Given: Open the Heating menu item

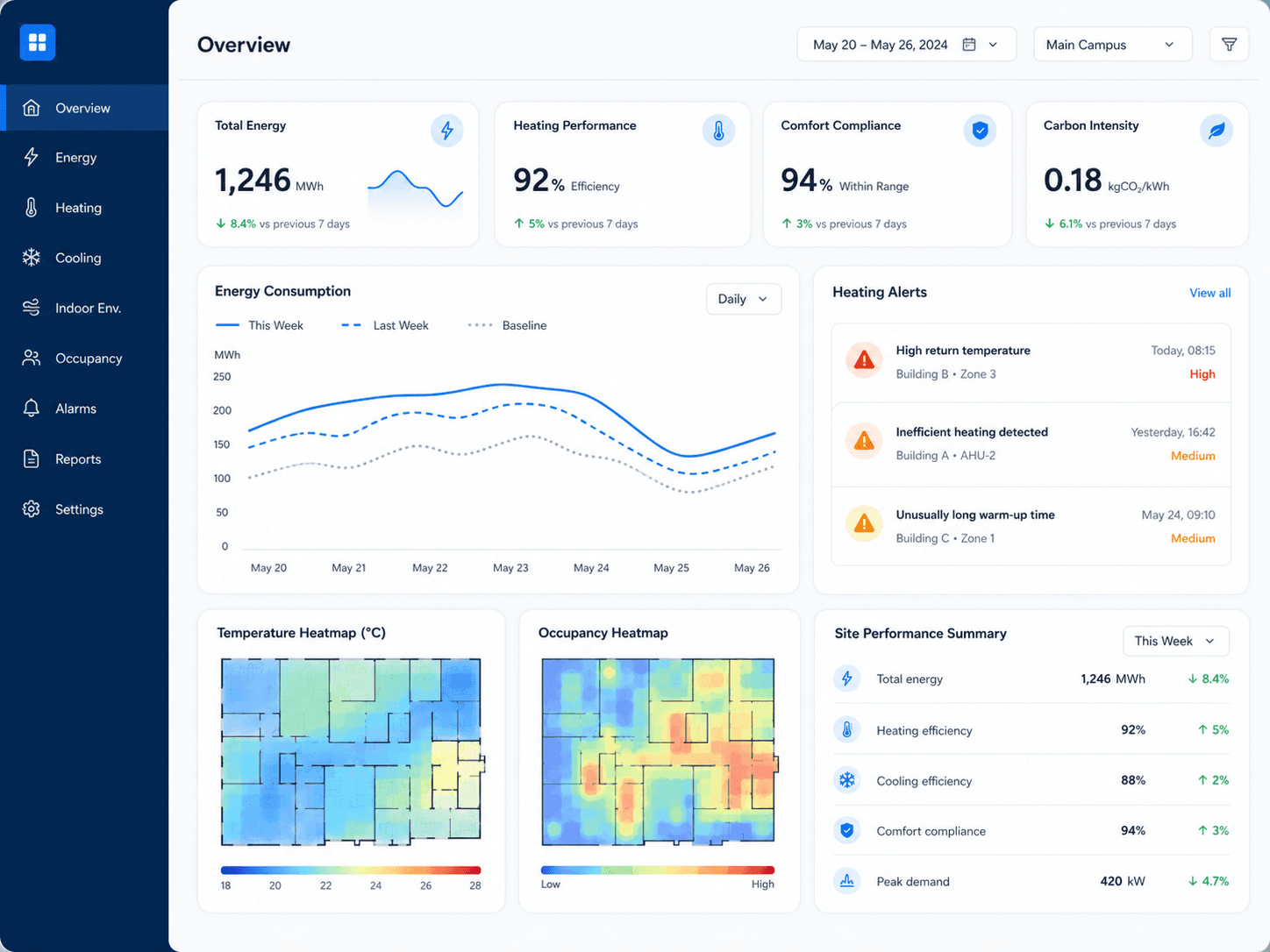Looking at the screenshot, I should pos(84,208).
